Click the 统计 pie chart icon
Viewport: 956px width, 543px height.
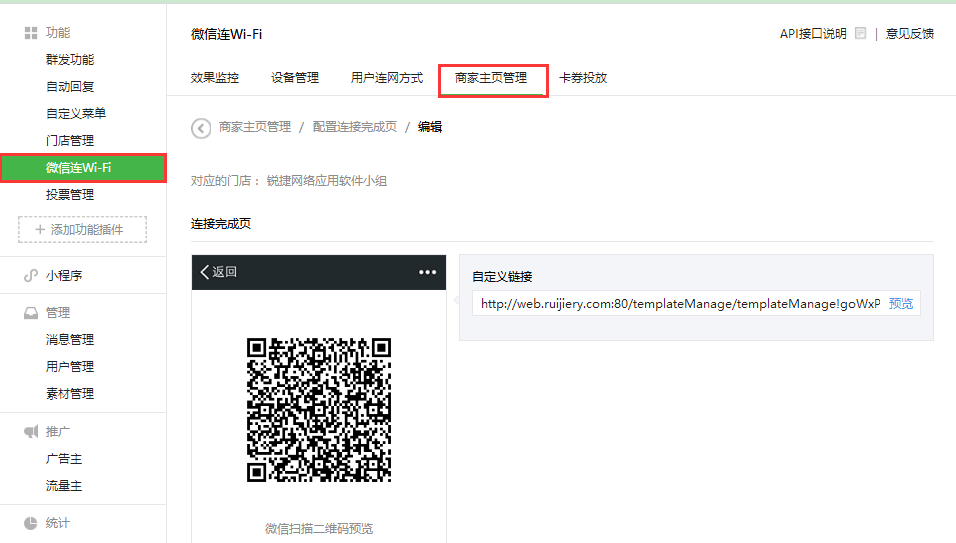(31, 523)
